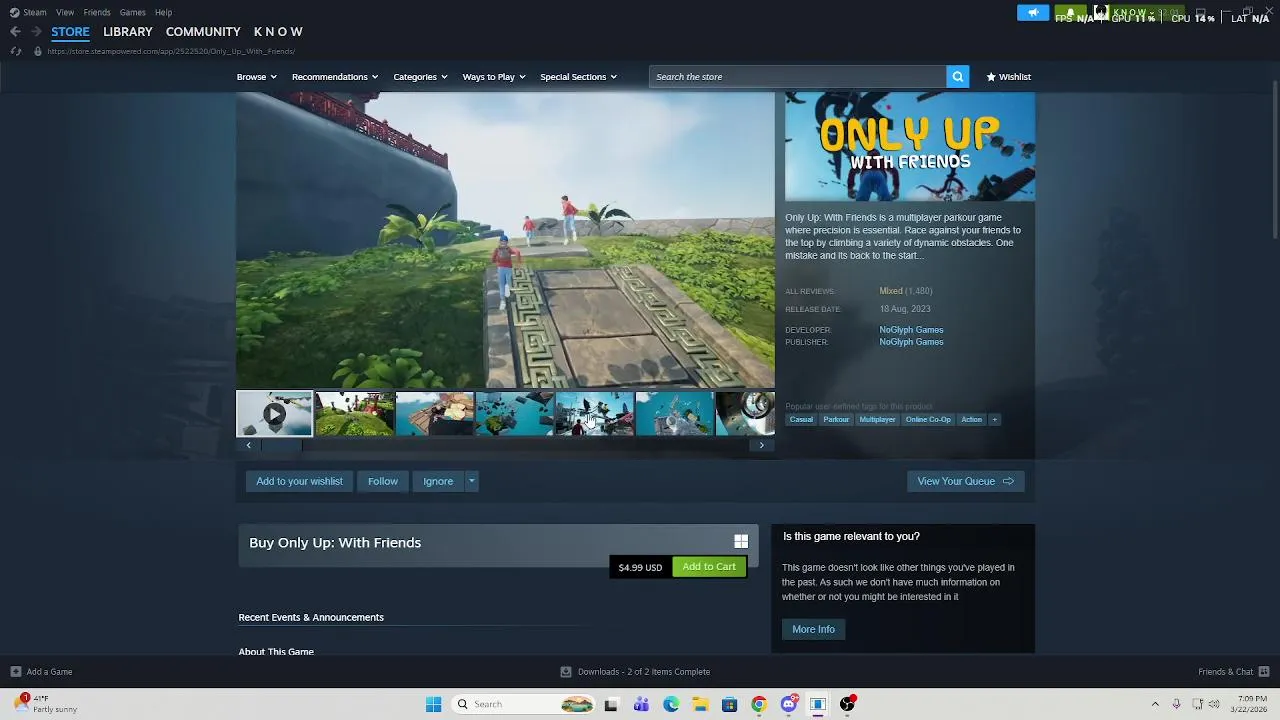Open notifications bell icon

click(1070, 13)
